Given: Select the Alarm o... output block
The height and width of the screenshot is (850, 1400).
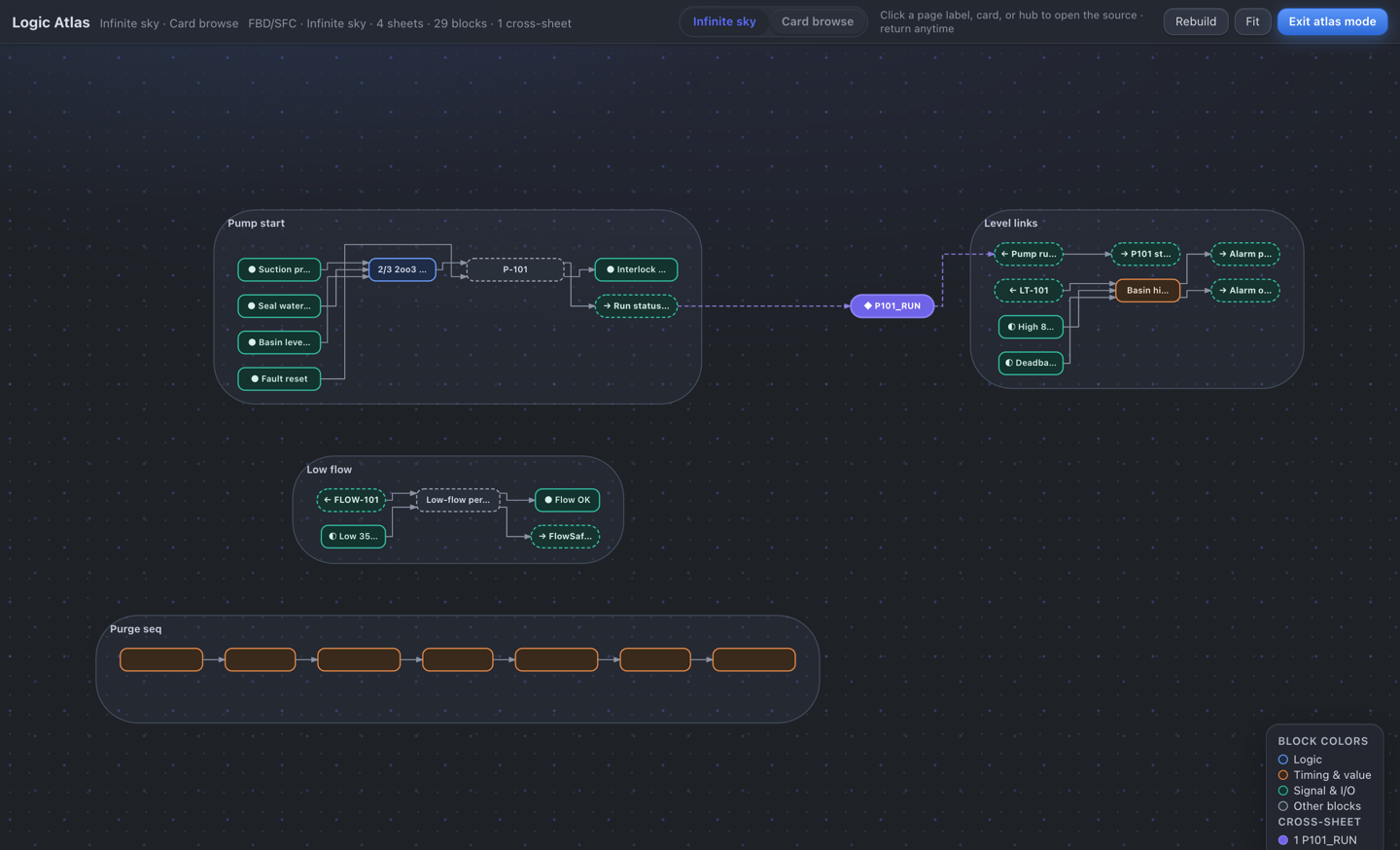Looking at the screenshot, I should tap(1245, 290).
